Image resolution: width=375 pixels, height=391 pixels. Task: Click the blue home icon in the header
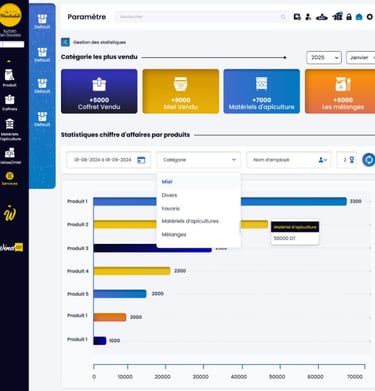359,17
